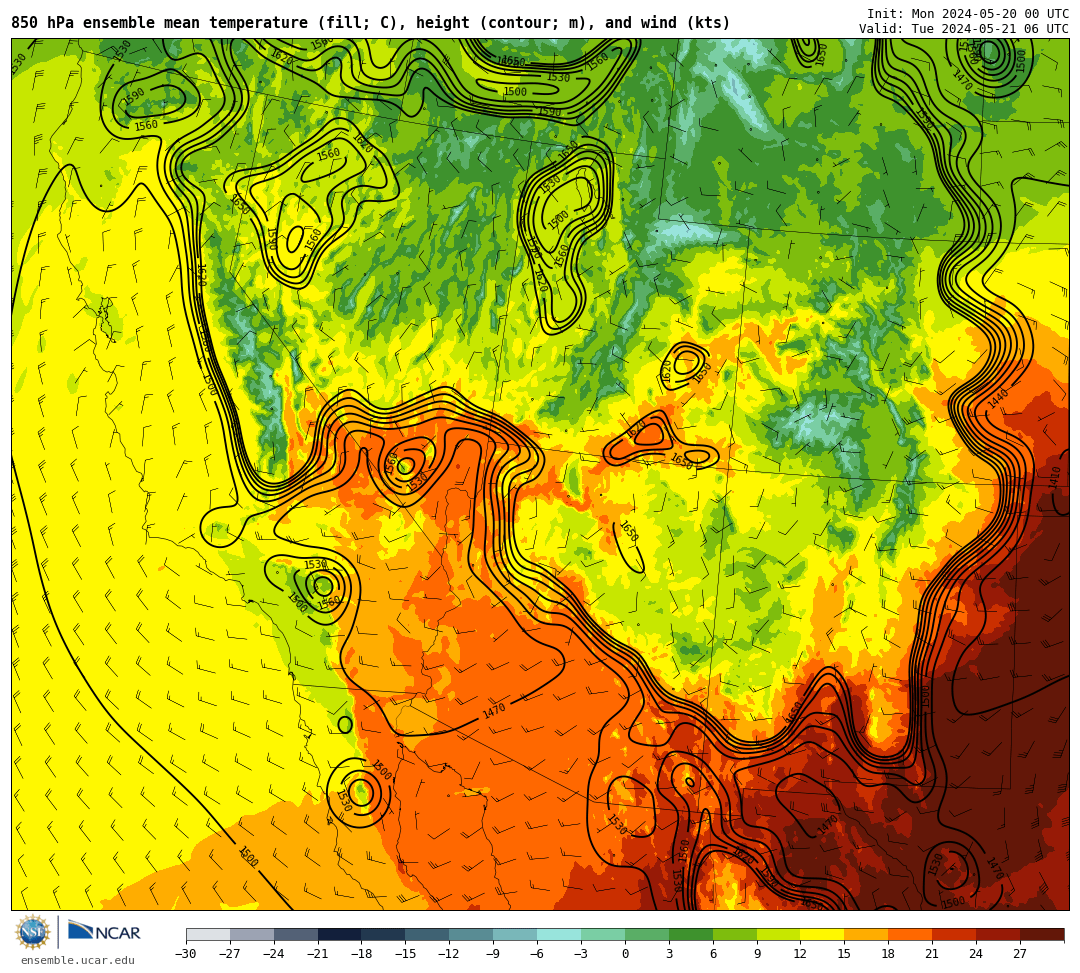Pick the 0 to 3 medium green colorbar segment
Screen dimensions: 1080x973
[x=647, y=934]
